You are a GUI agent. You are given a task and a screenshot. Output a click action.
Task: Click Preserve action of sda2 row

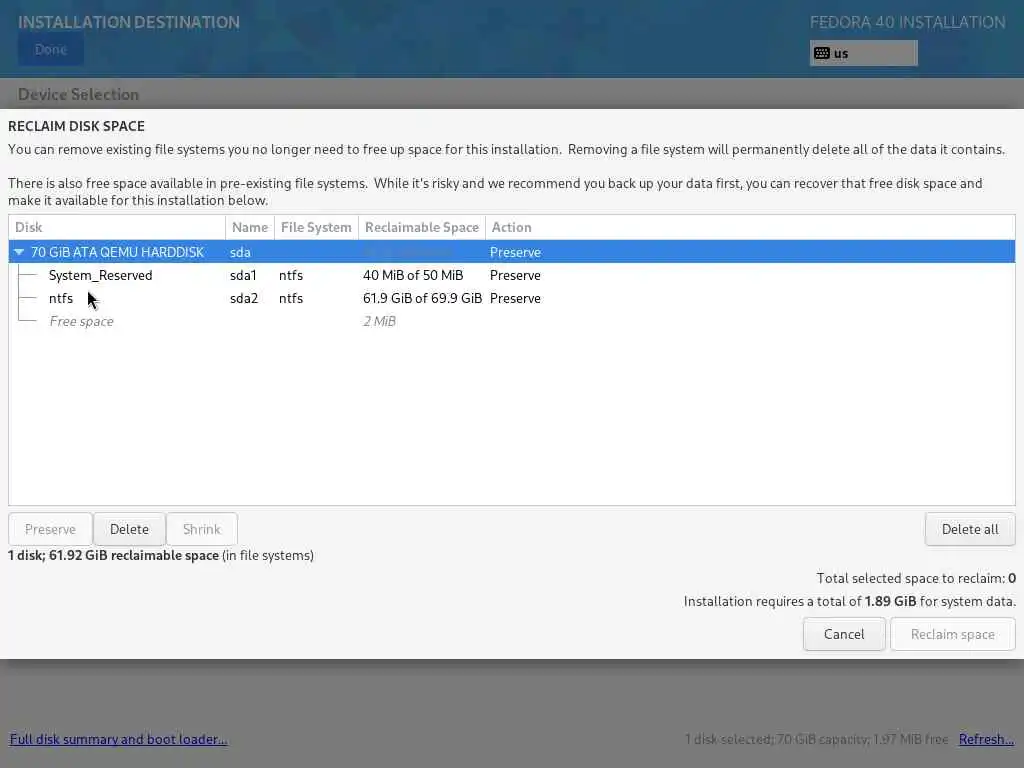click(x=515, y=298)
